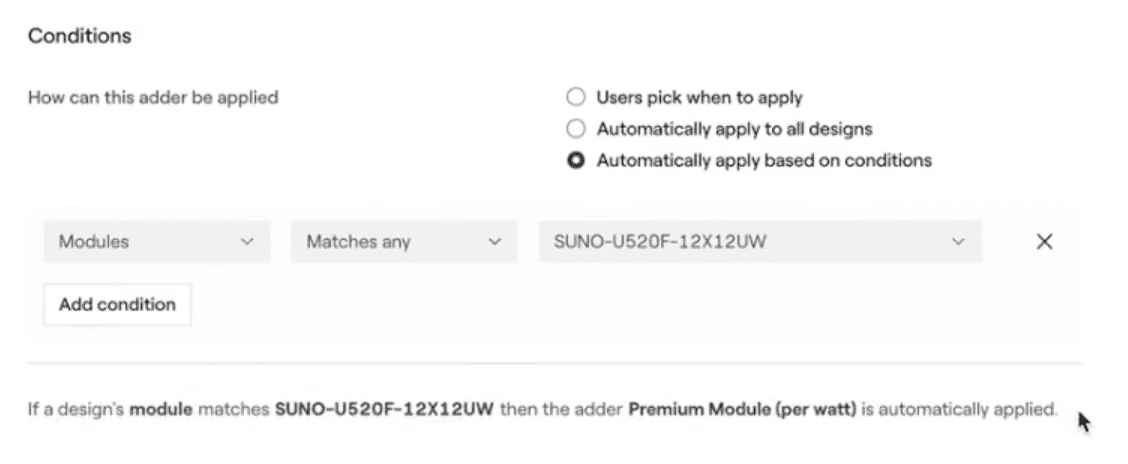Click the Conditions section heading
1128x464 pixels.
click(80, 36)
